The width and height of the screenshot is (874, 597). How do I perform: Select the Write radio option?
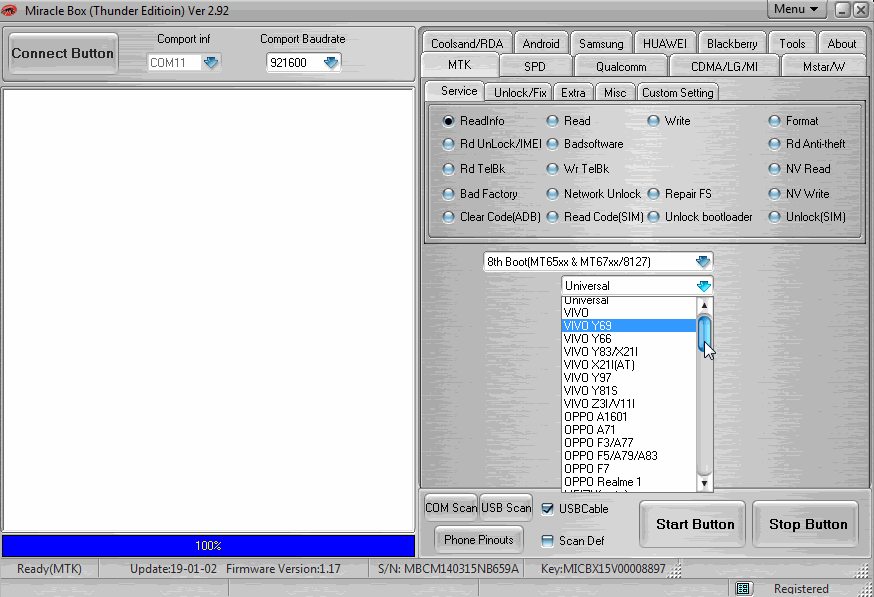tap(653, 121)
